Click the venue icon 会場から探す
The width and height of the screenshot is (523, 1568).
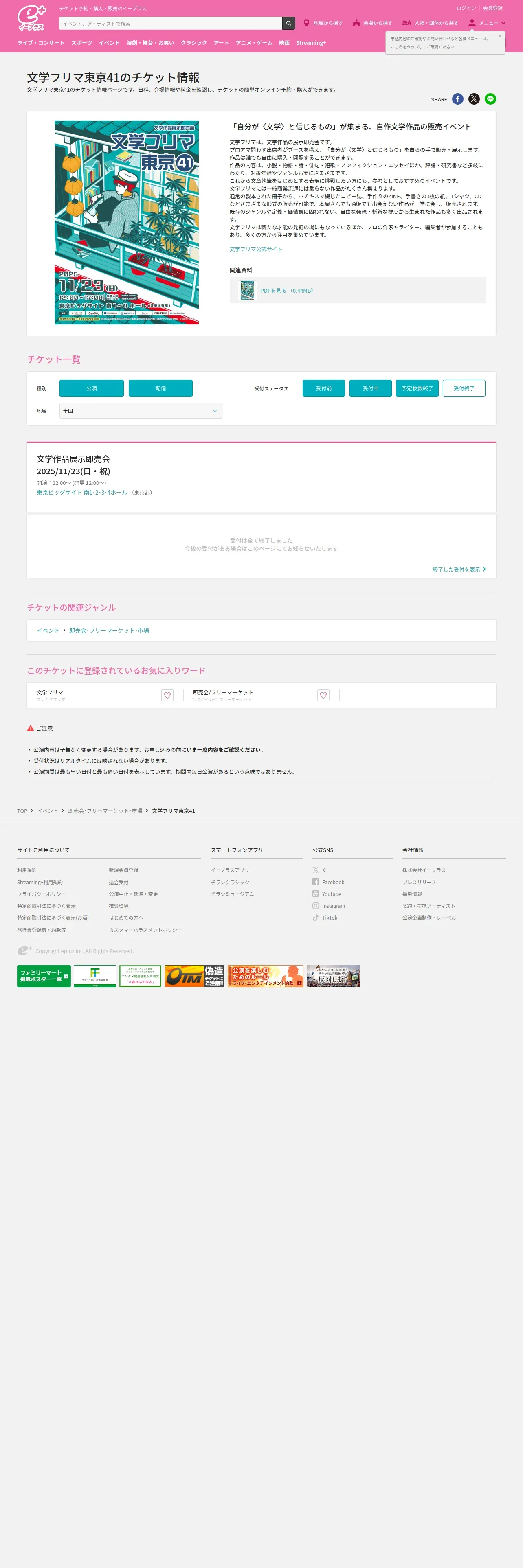point(356,23)
